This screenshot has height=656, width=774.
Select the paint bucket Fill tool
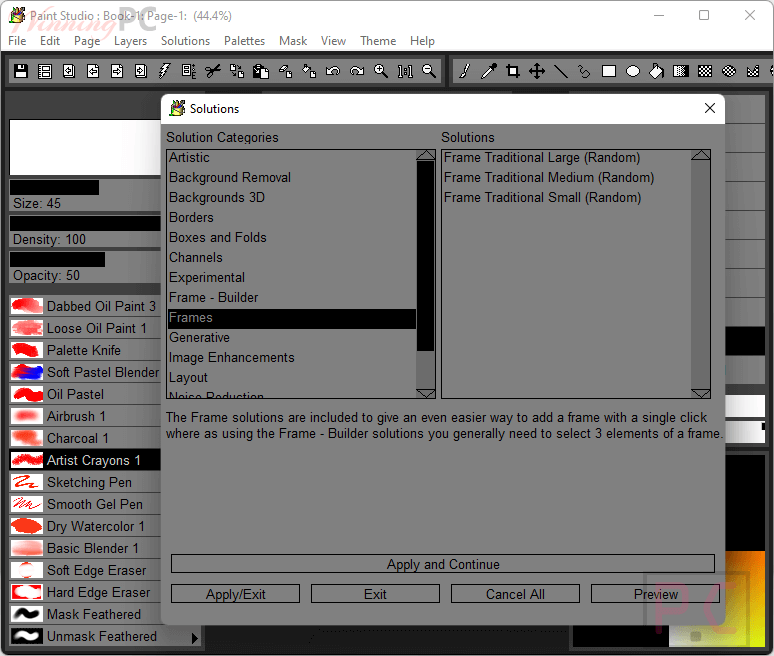pyautogui.click(x=657, y=72)
